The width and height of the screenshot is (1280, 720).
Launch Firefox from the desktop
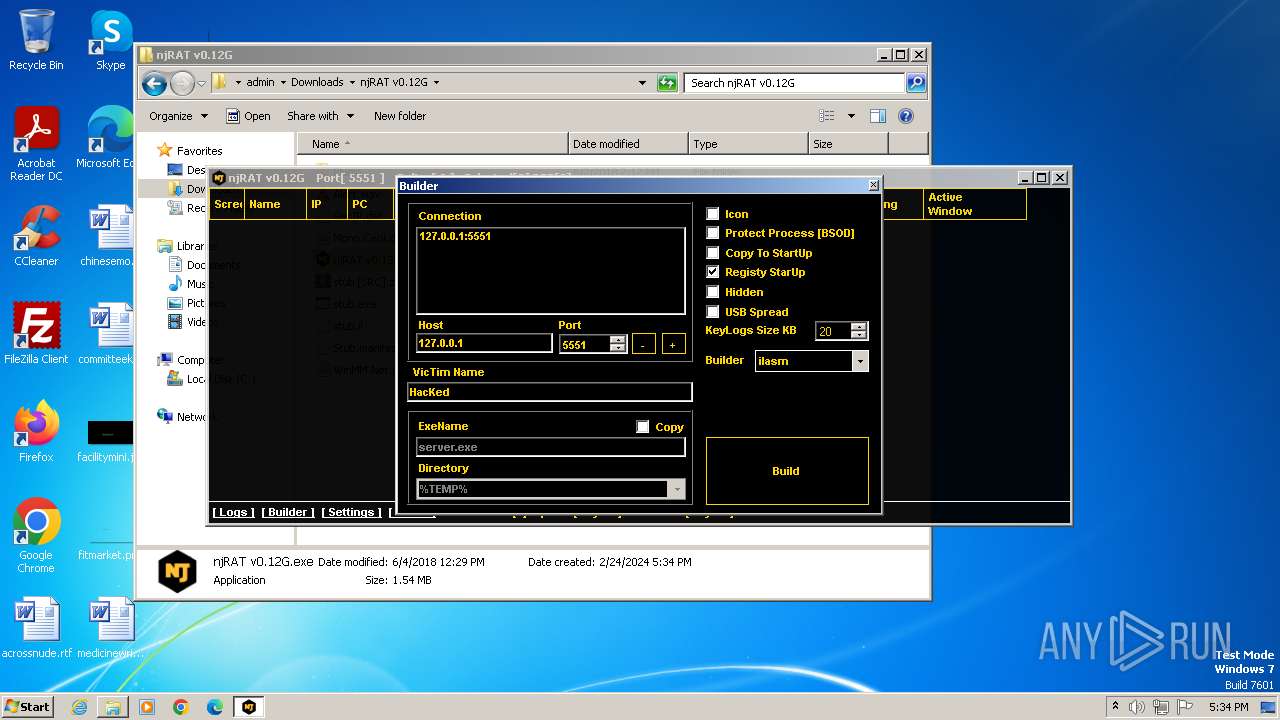(x=36, y=431)
